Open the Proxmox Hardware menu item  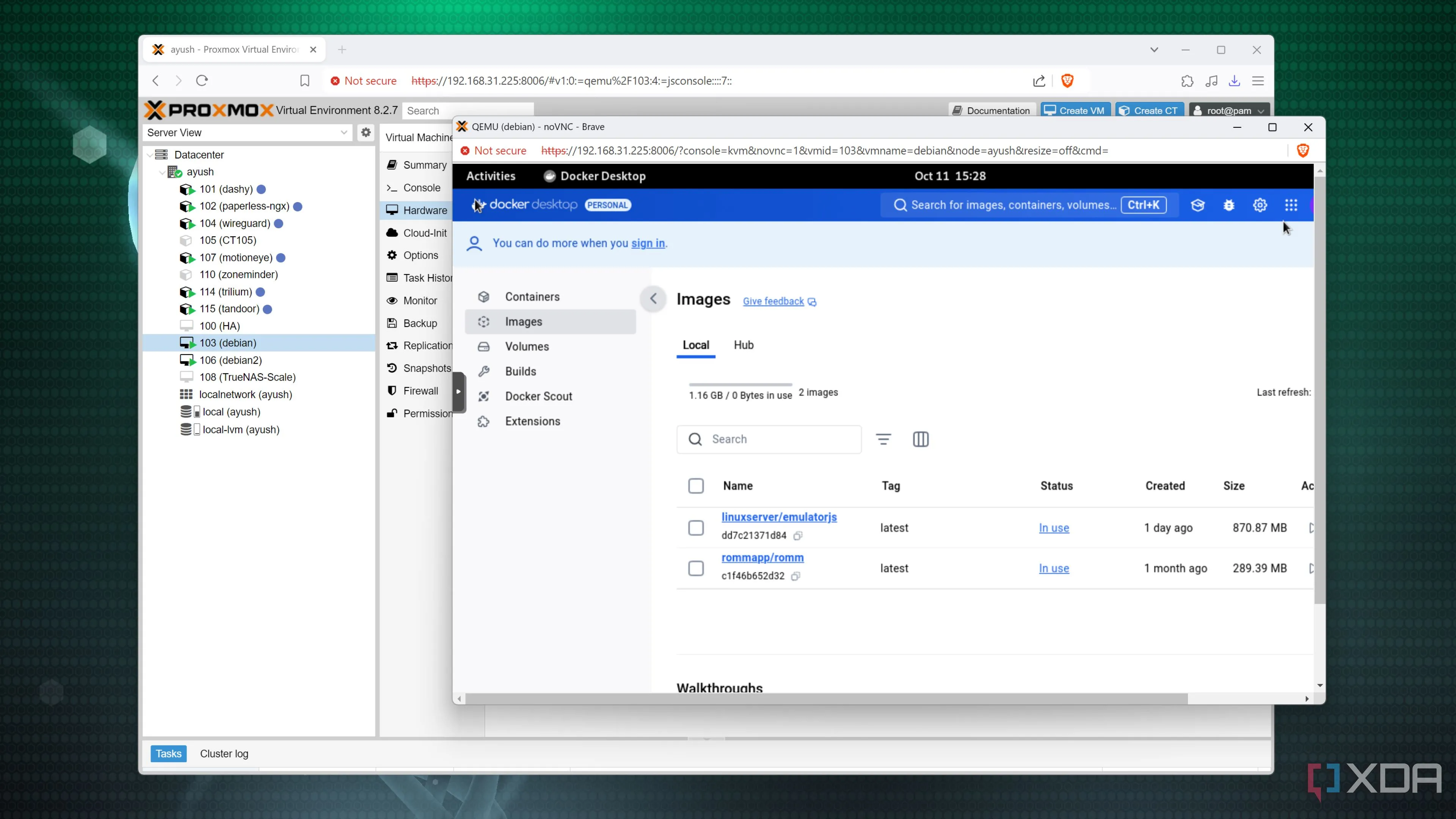417,210
